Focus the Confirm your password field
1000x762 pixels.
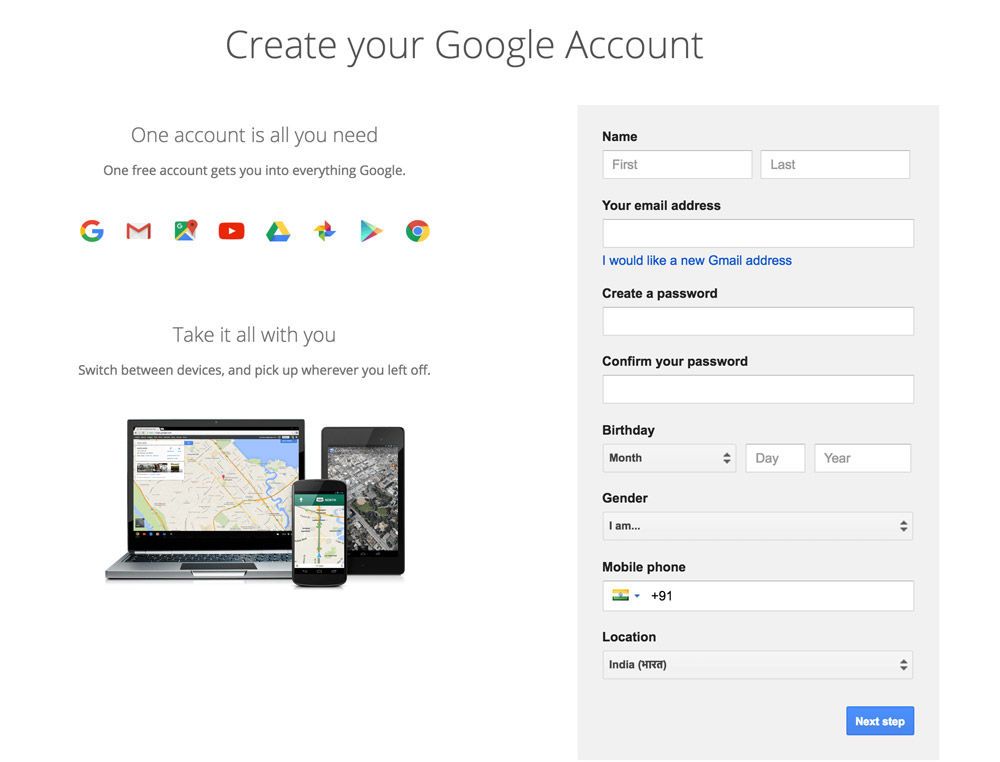758,389
